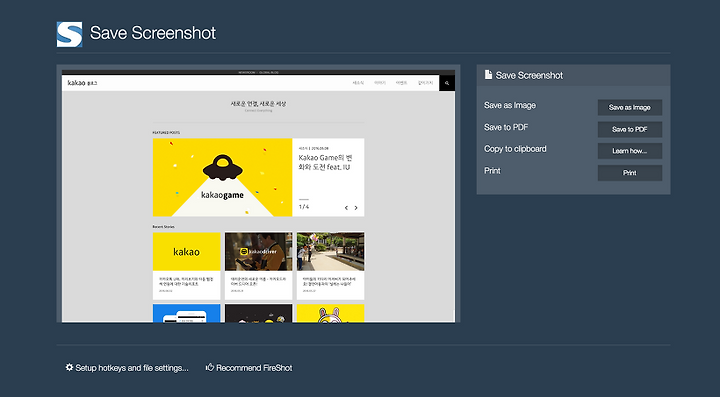
Task: Open Learn how... for clipboard copying
Action: pos(630,151)
